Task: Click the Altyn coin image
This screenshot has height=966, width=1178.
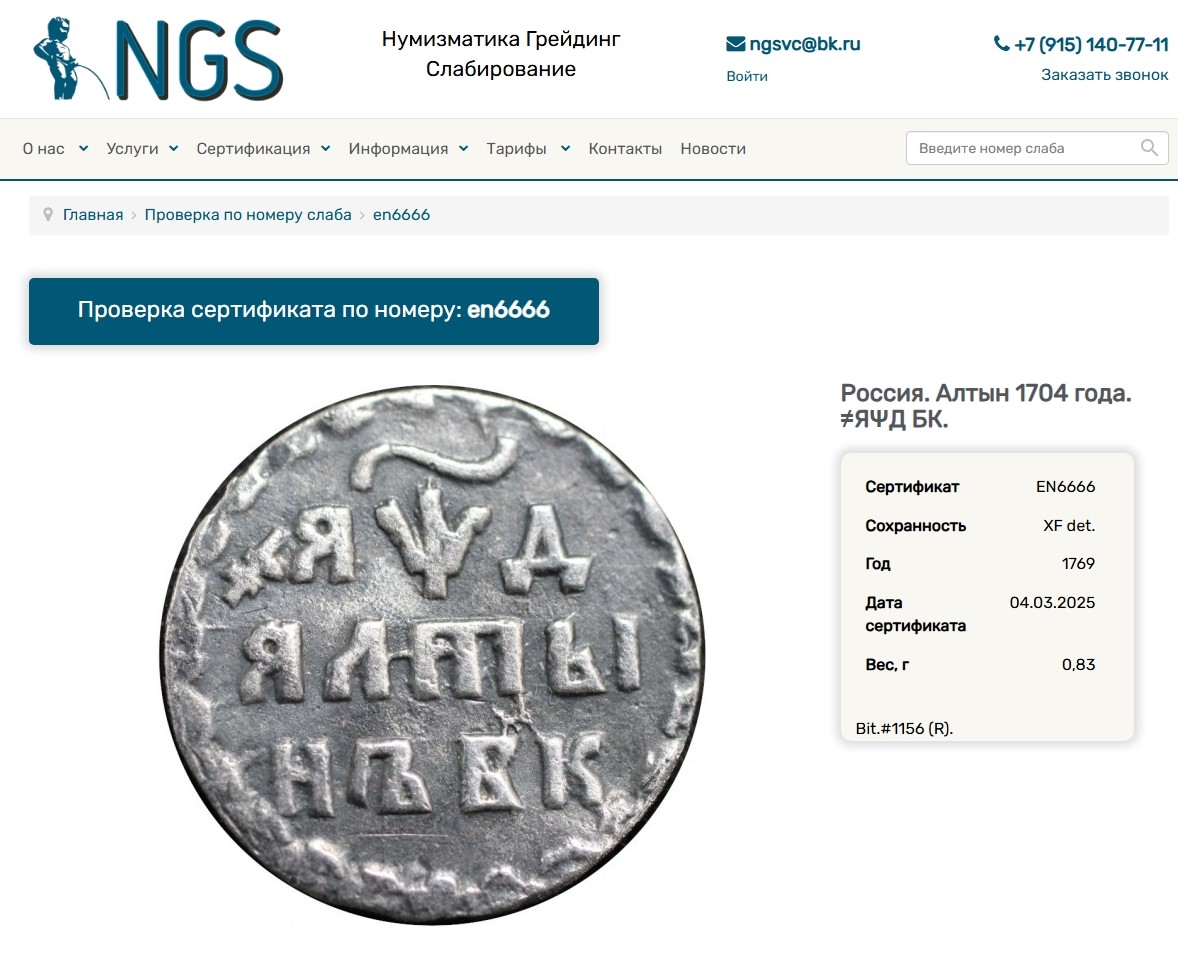Action: [433, 654]
